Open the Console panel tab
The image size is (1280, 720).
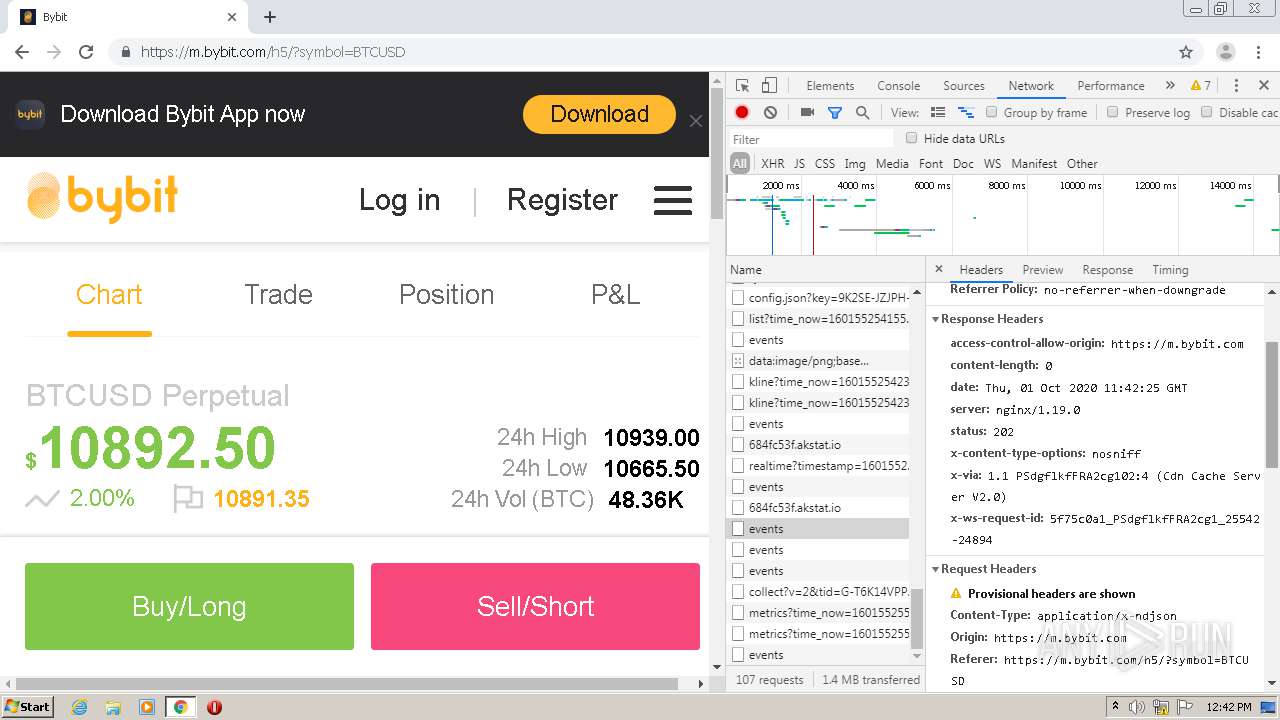(898, 86)
